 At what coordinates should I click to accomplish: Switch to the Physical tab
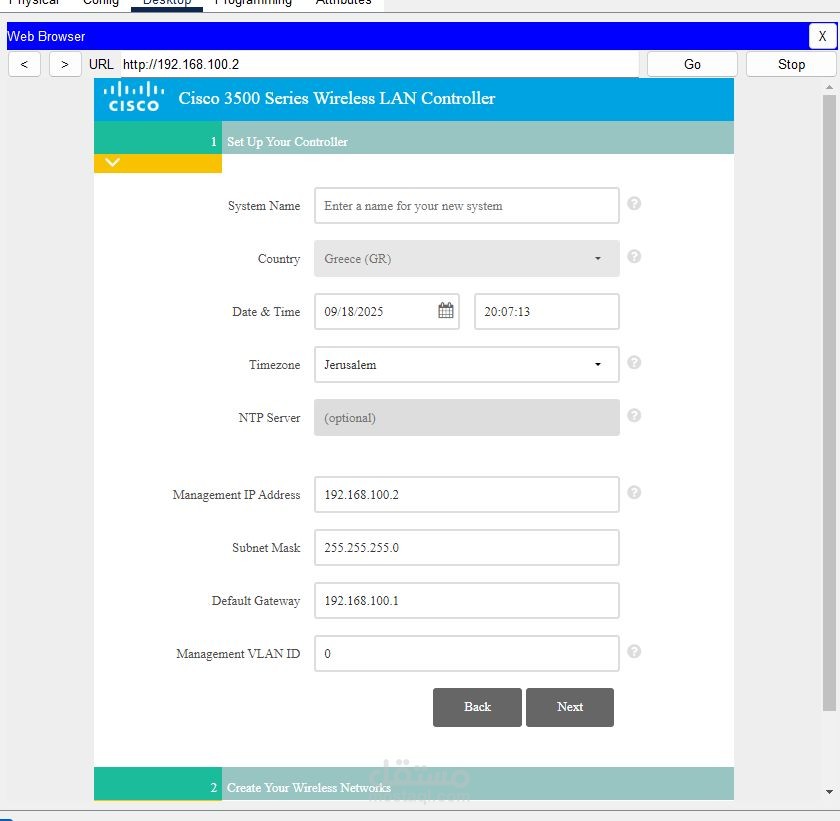[34, 3]
